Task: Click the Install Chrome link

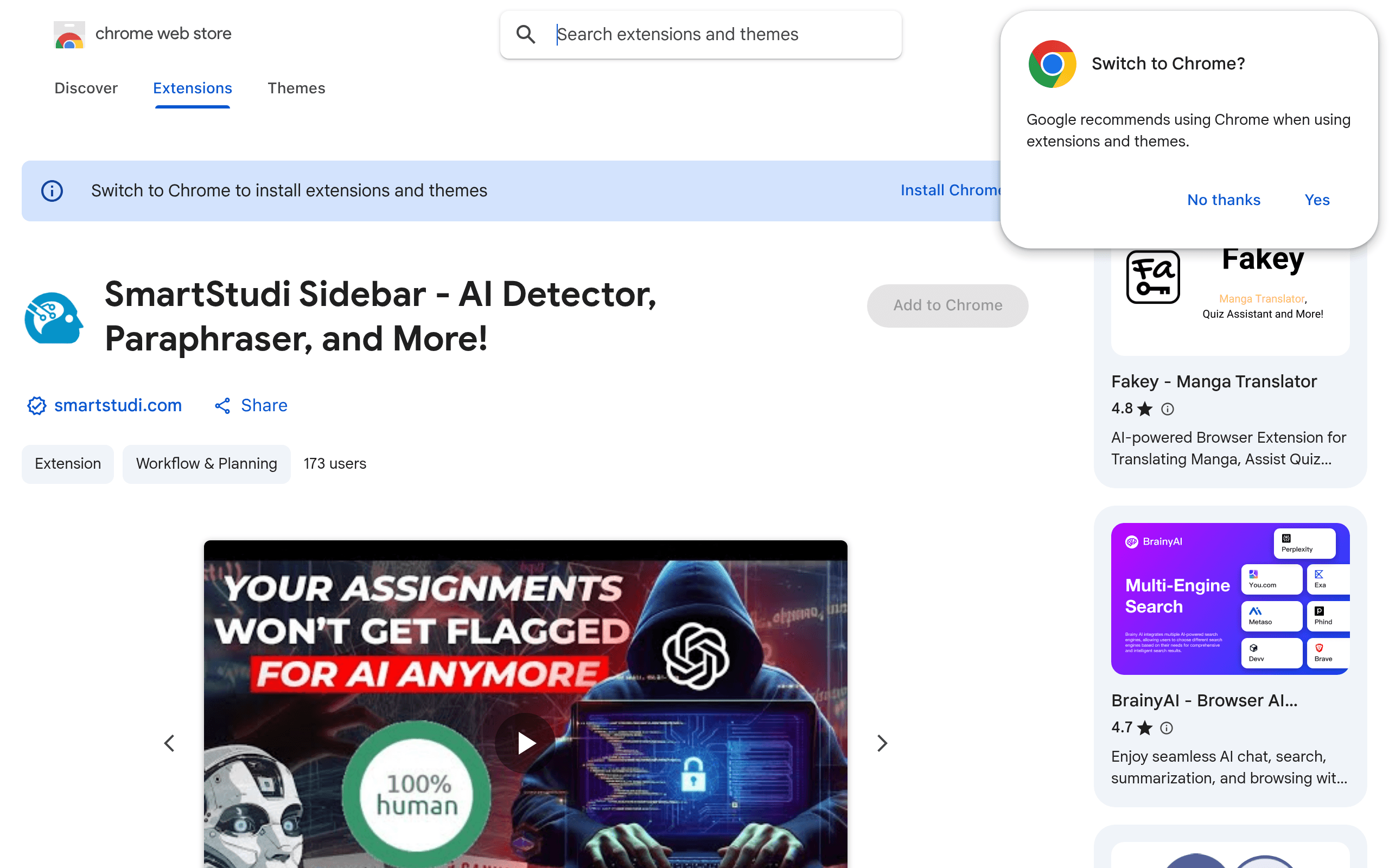Action: (951, 190)
